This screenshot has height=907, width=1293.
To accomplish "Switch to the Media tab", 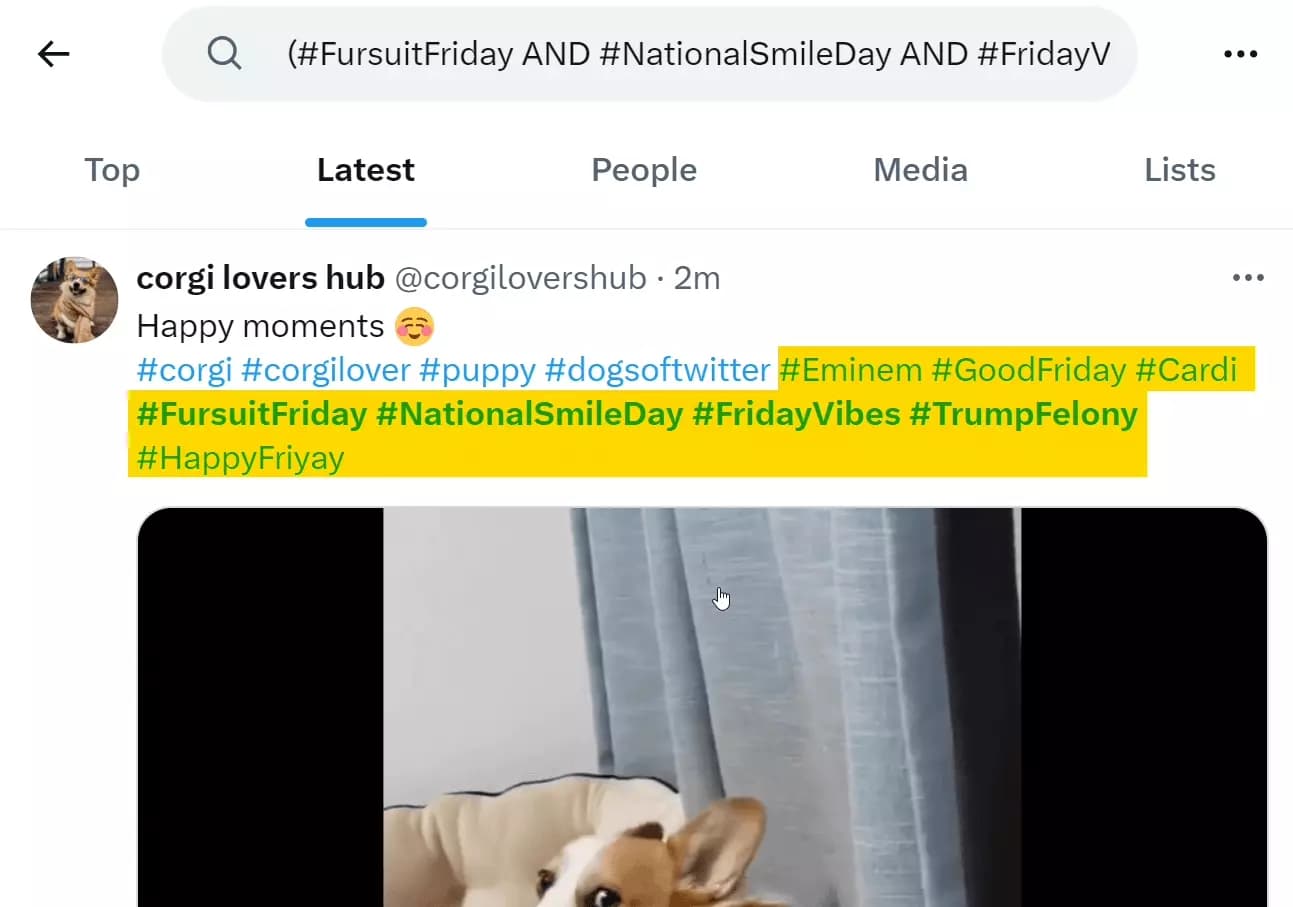I will pos(920,170).
